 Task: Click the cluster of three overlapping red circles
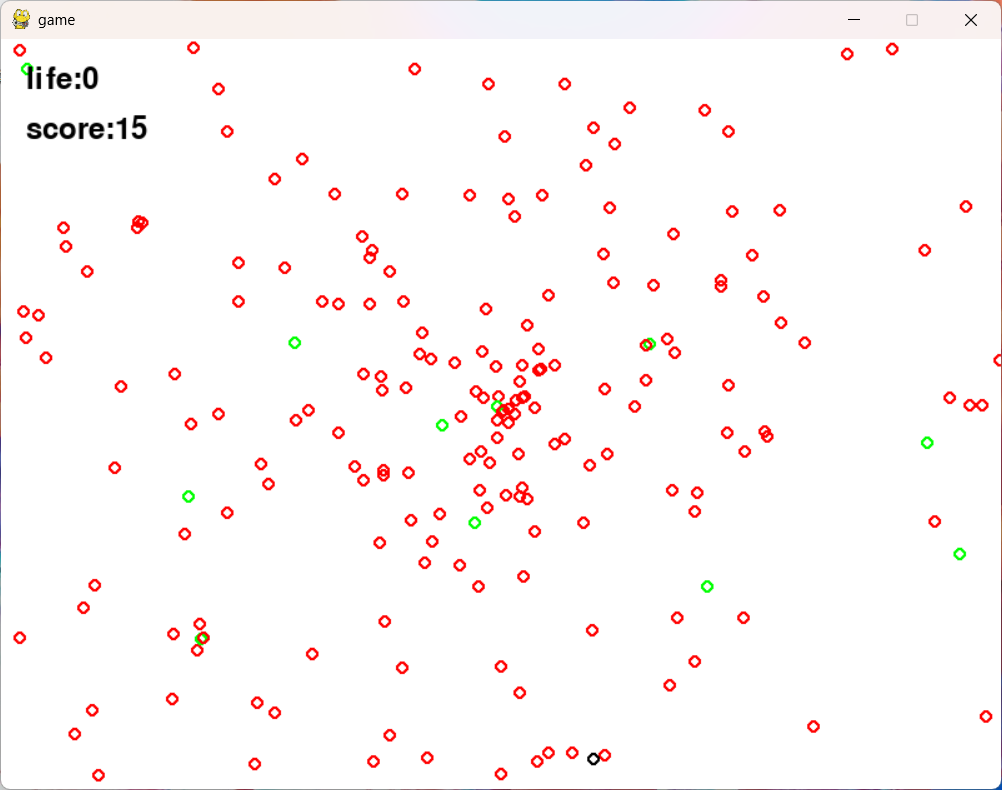tap(139, 224)
